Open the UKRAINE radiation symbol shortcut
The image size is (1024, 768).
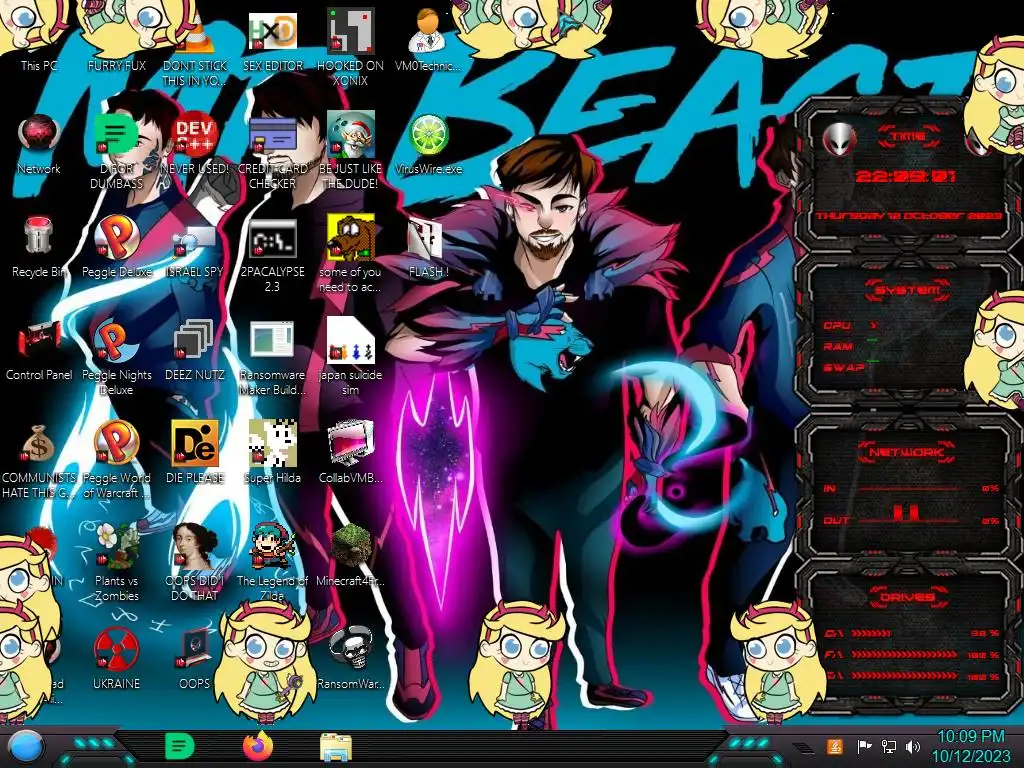point(117,658)
